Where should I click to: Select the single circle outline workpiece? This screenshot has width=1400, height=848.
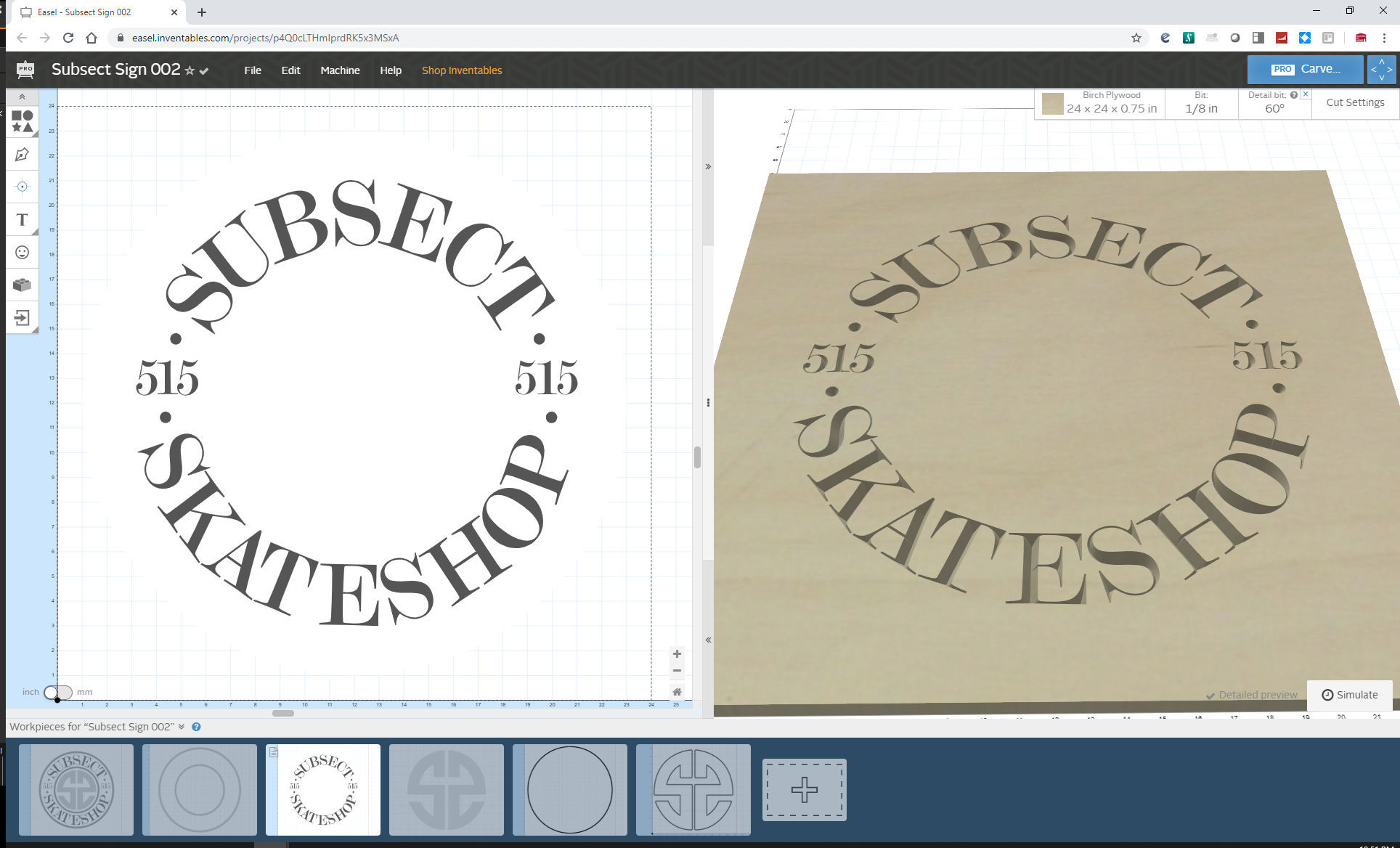click(x=570, y=790)
